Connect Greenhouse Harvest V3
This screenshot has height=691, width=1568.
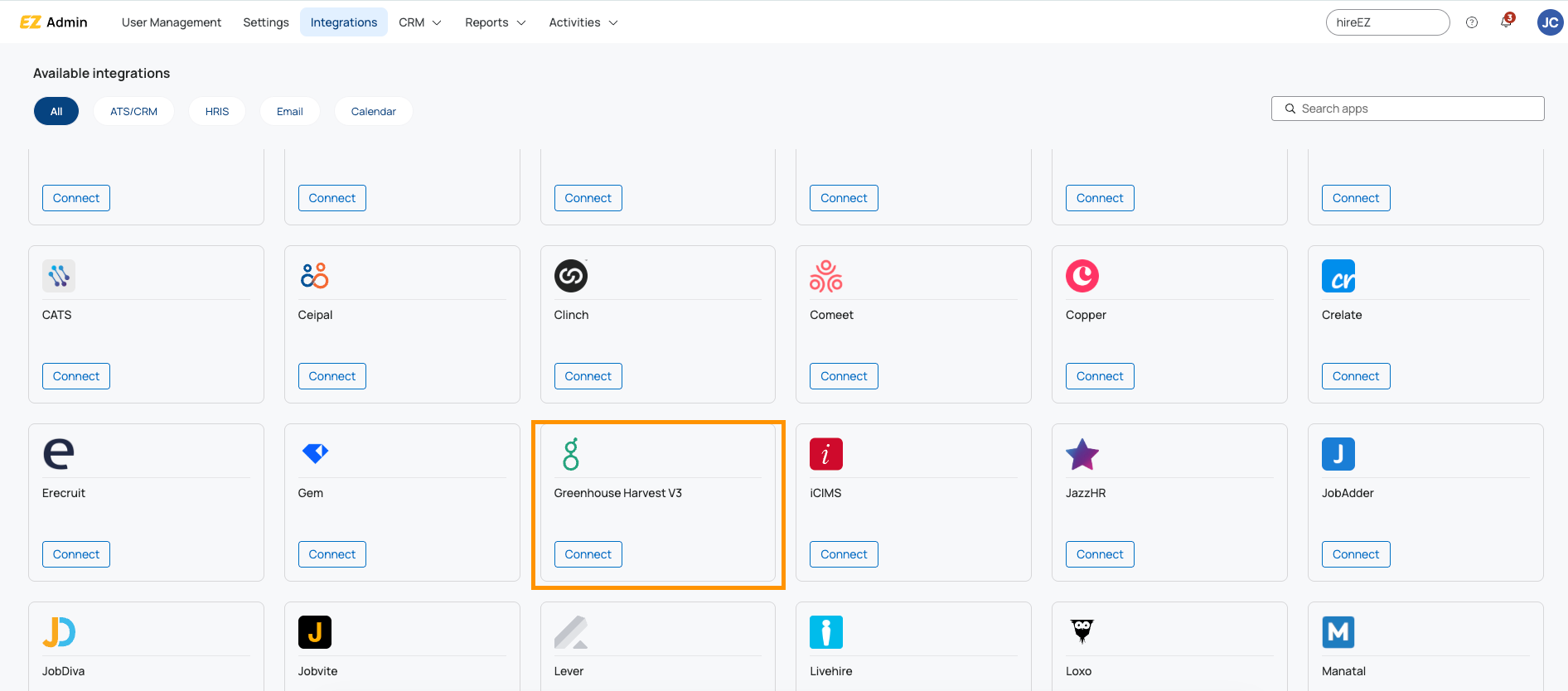588,554
